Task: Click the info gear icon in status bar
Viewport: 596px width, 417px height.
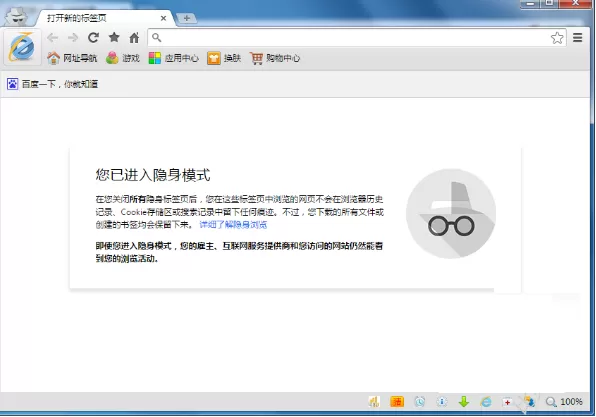Action: [x=442, y=401]
